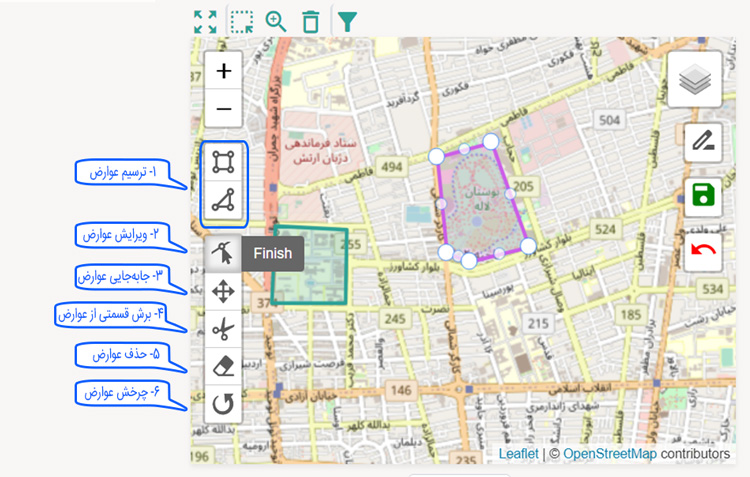The height and width of the screenshot is (477, 750).
Task: Toggle the edit features mode button
Action: 224,254
